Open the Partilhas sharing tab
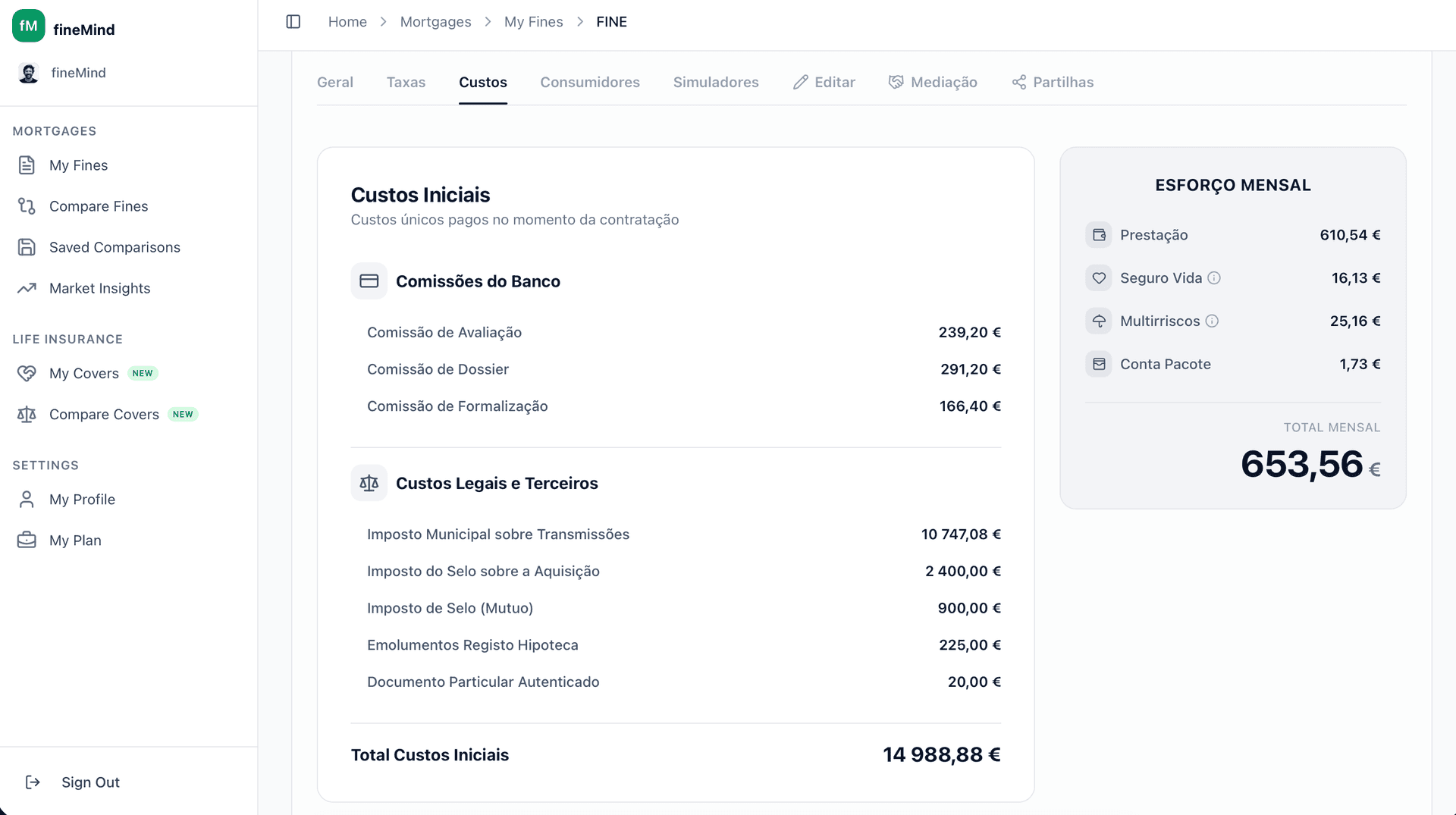Screen dimensions: 1456x815 [x=1053, y=82]
